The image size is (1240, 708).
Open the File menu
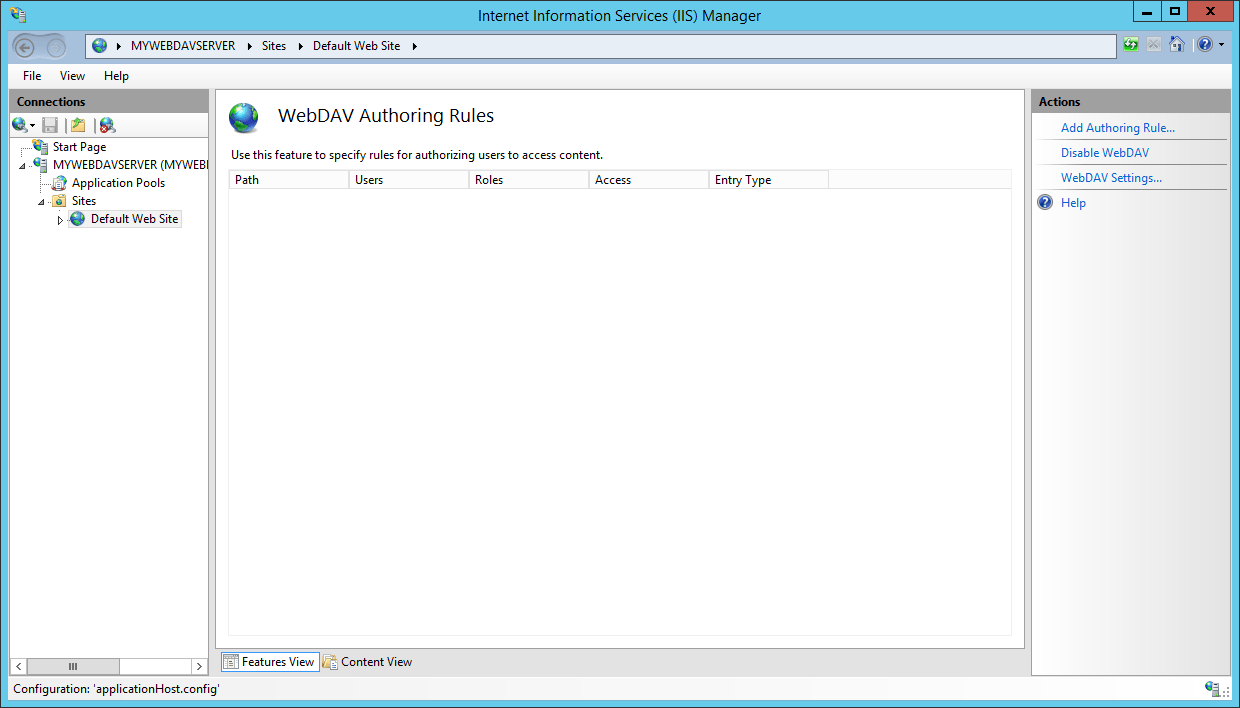[x=32, y=76]
